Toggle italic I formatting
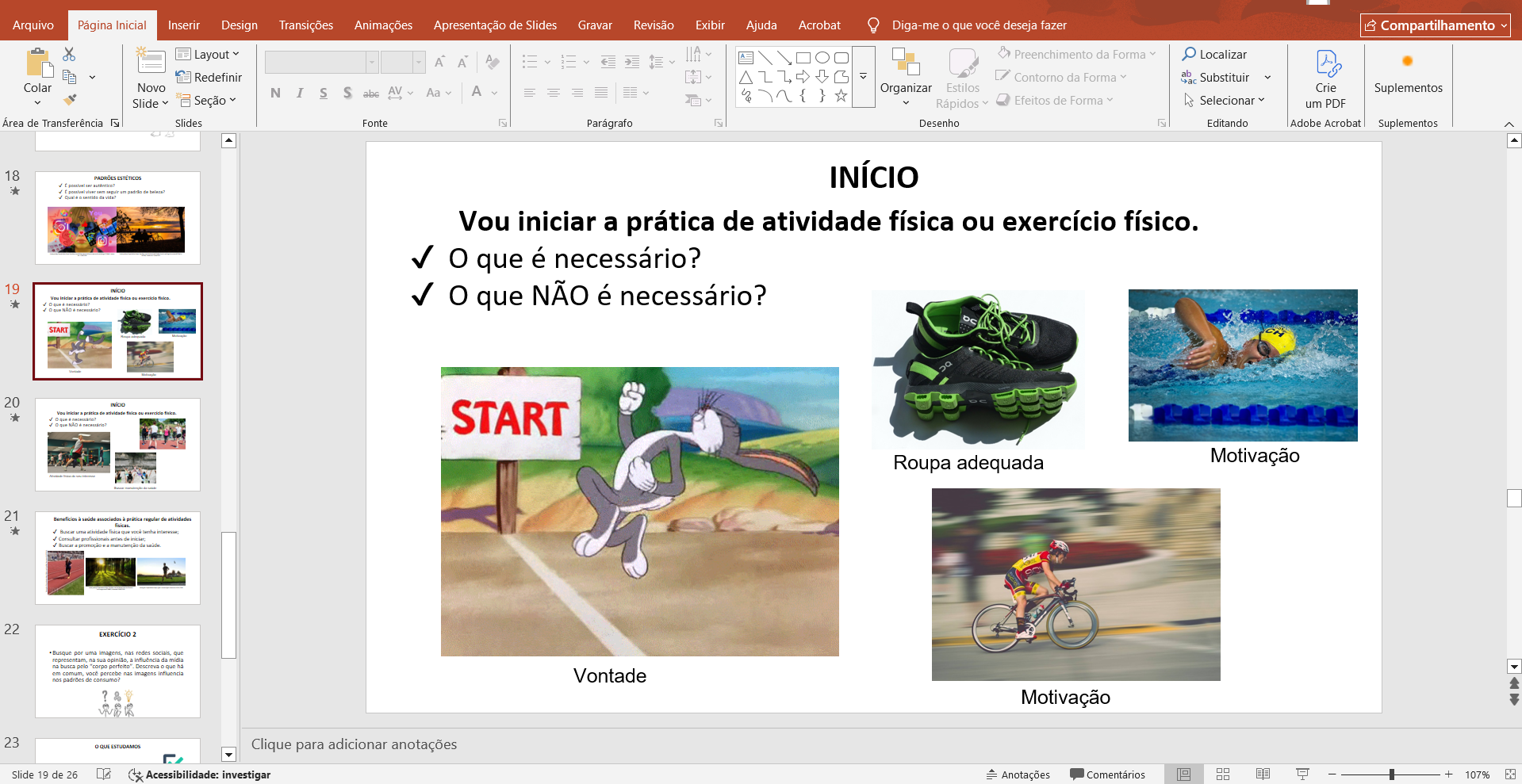Image resolution: width=1522 pixels, height=784 pixels. pyautogui.click(x=300, y=93)
